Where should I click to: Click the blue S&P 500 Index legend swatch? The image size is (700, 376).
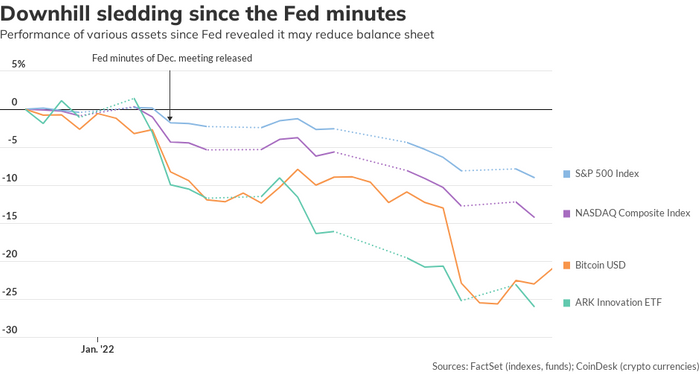click(567, 174)
